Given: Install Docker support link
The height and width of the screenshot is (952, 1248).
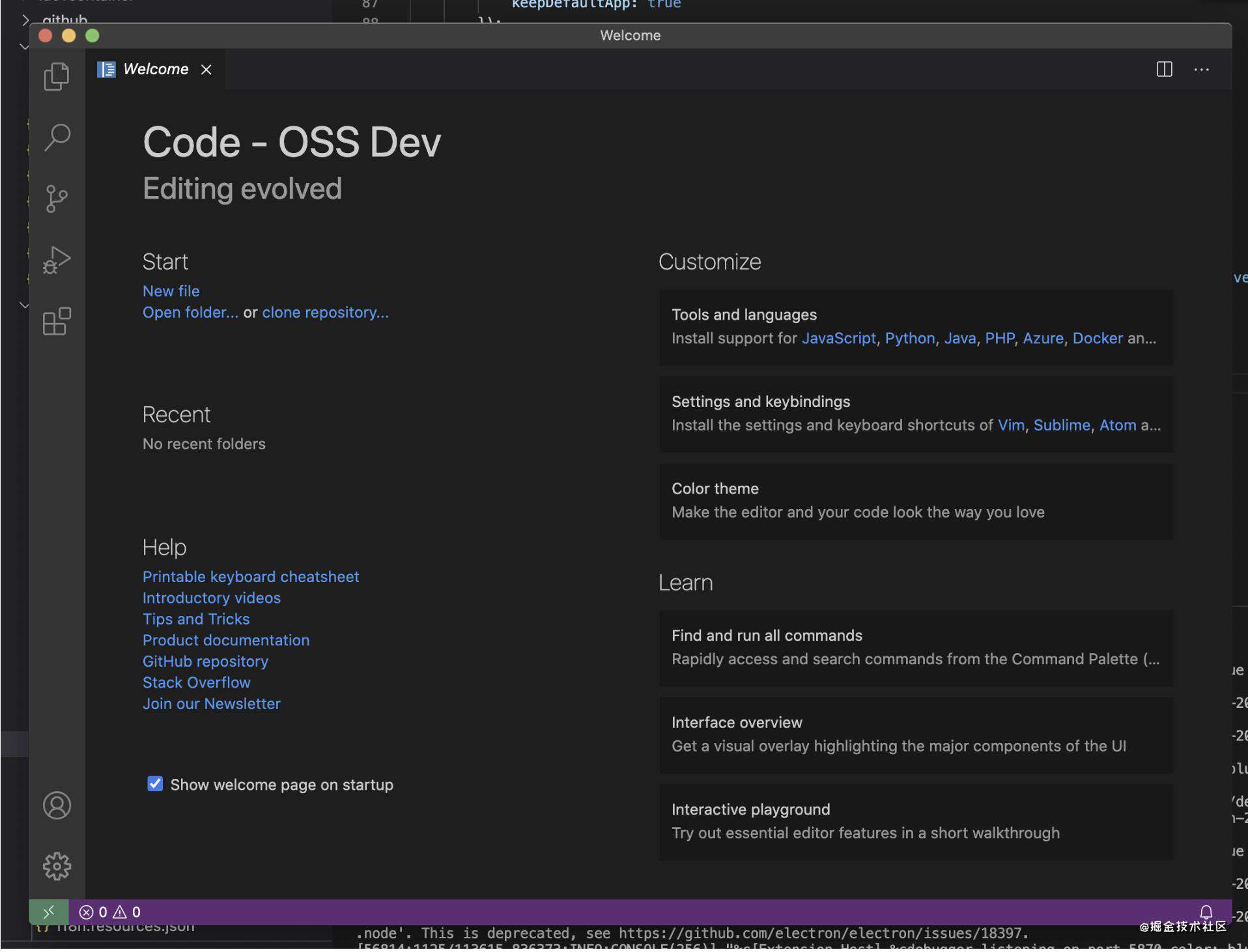Looking at the screenshot, I should pos(1098,339).
